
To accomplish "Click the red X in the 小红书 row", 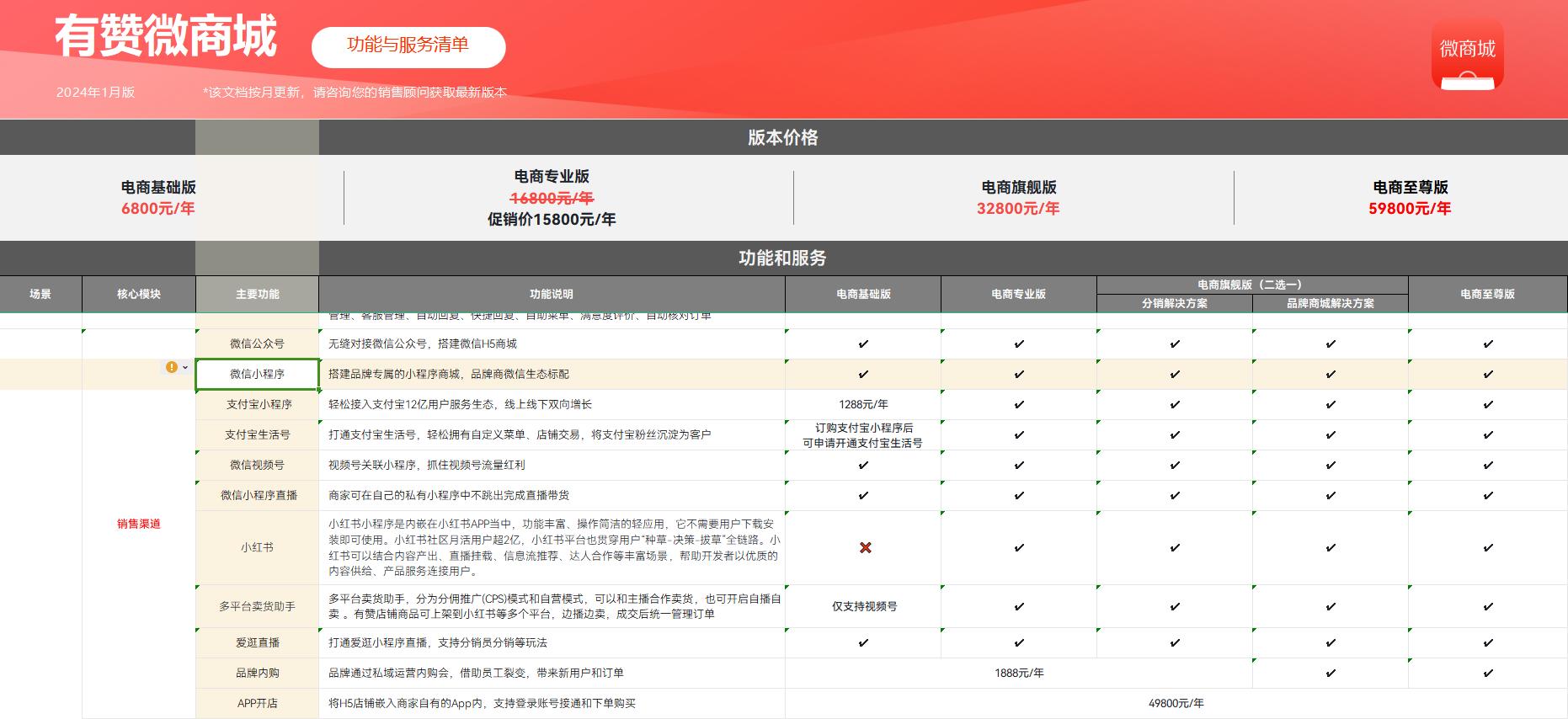I will pos(864,547).
